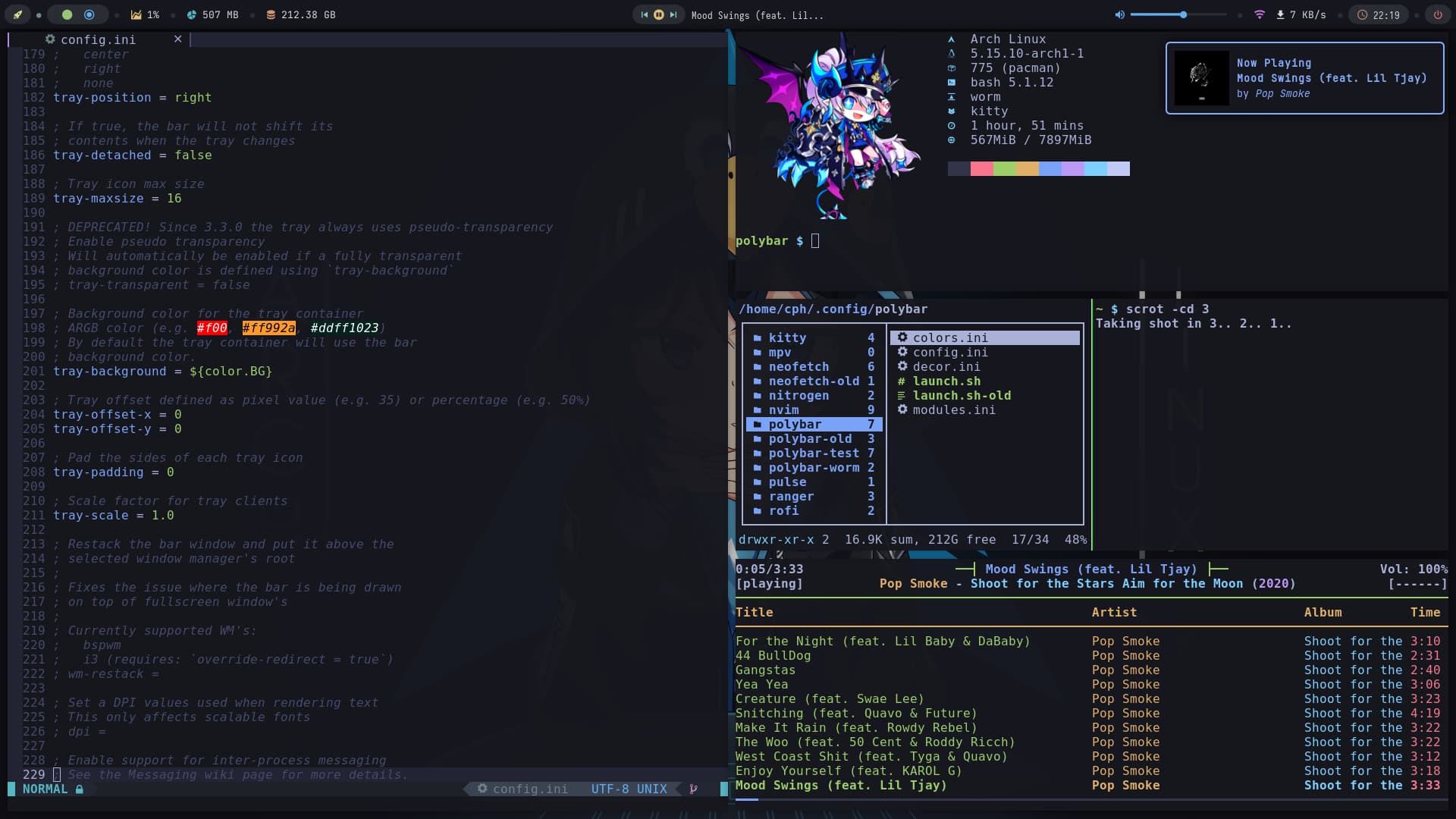Switch to the green dot workspace
1456x819 pixels.
(x=67, y=14)
